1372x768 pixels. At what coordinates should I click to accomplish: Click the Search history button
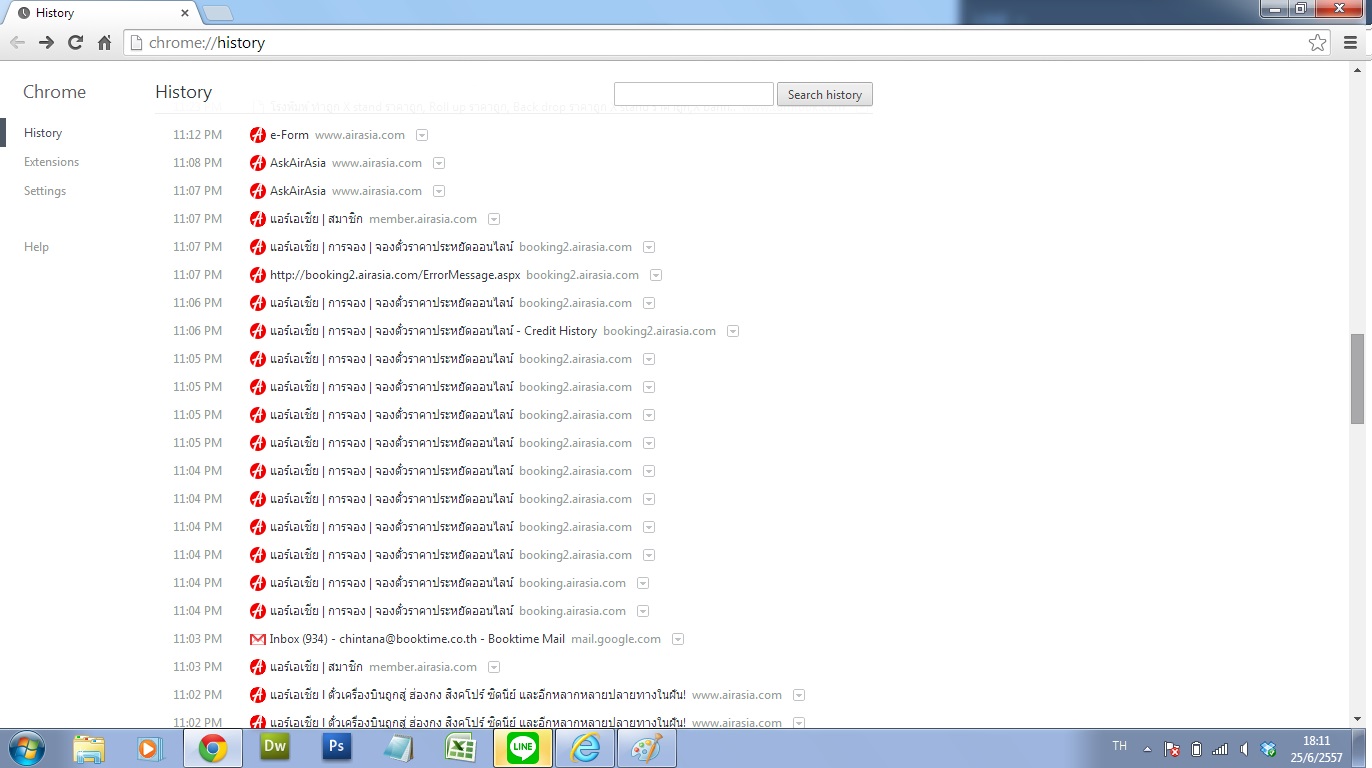pos(825,94)
